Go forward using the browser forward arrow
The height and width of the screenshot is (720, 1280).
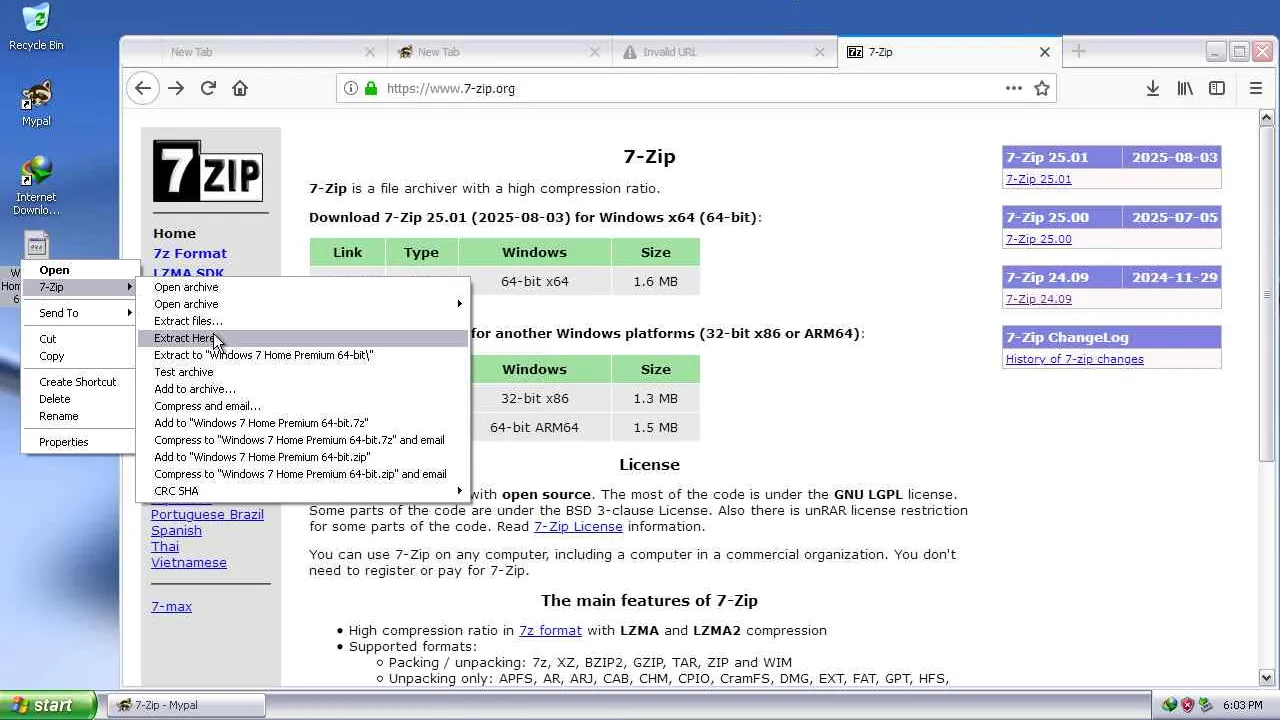(176, 88)
